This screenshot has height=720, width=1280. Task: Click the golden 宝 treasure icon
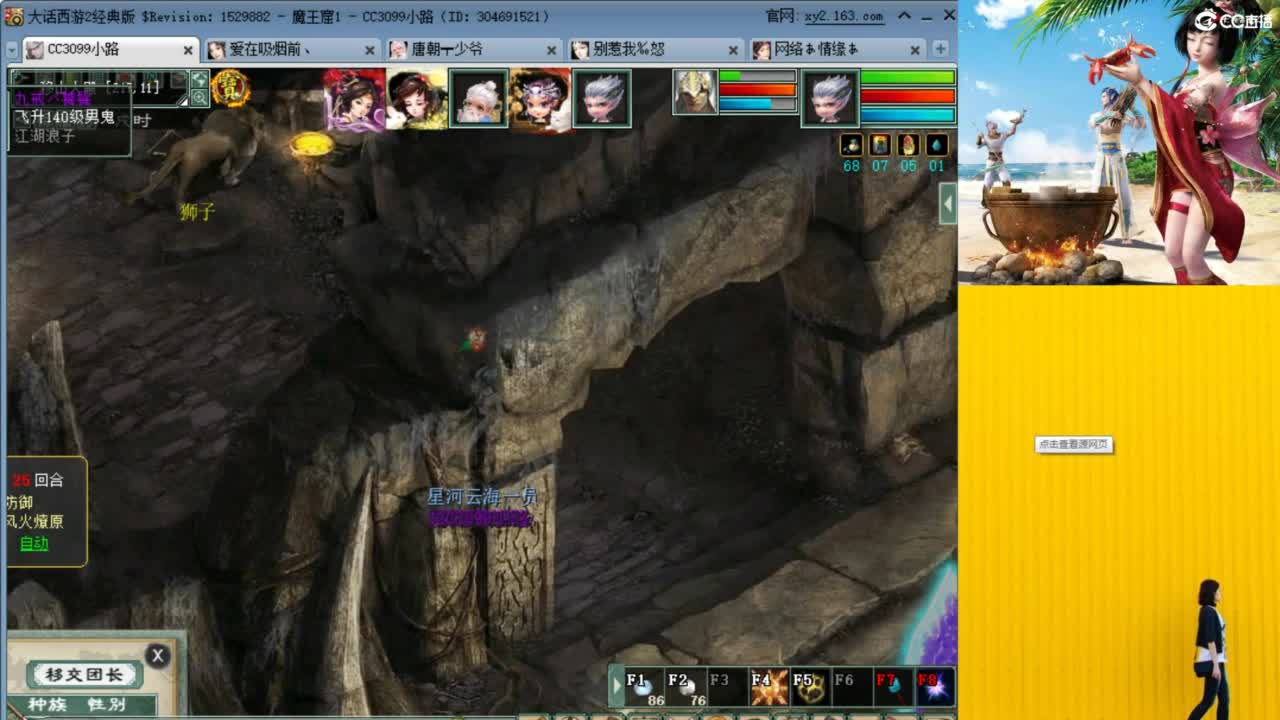[x=230, y=89]
